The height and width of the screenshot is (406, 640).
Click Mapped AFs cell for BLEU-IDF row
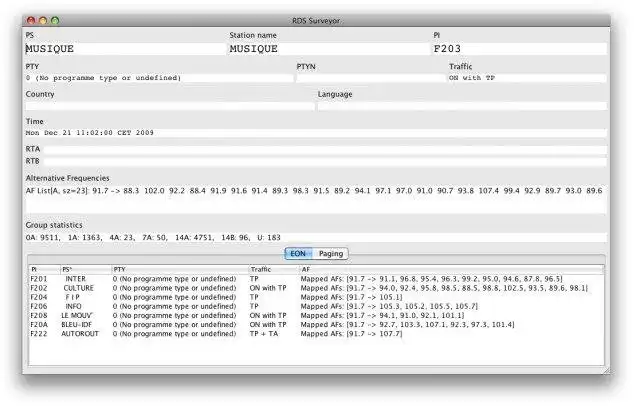coord(407,325)
